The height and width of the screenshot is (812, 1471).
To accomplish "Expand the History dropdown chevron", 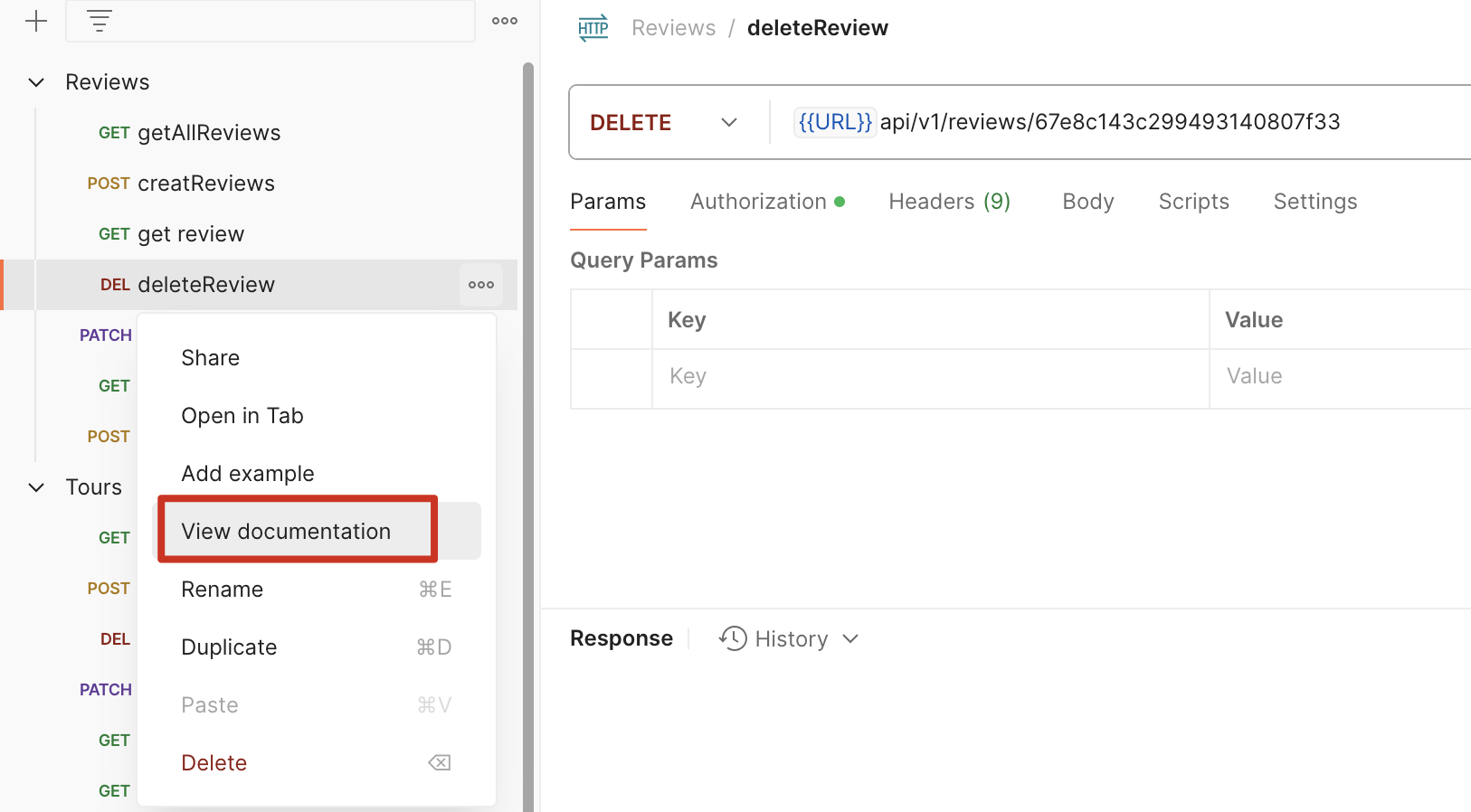I will coord(850,638).
